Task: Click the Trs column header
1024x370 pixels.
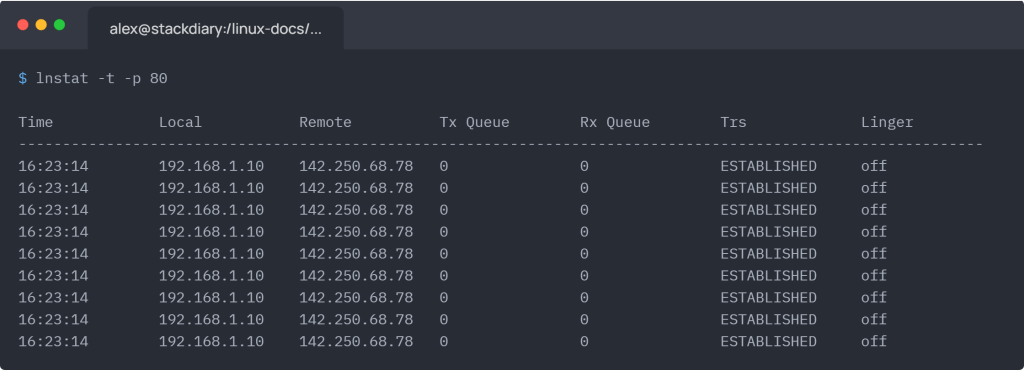Action: click(733, 122)
